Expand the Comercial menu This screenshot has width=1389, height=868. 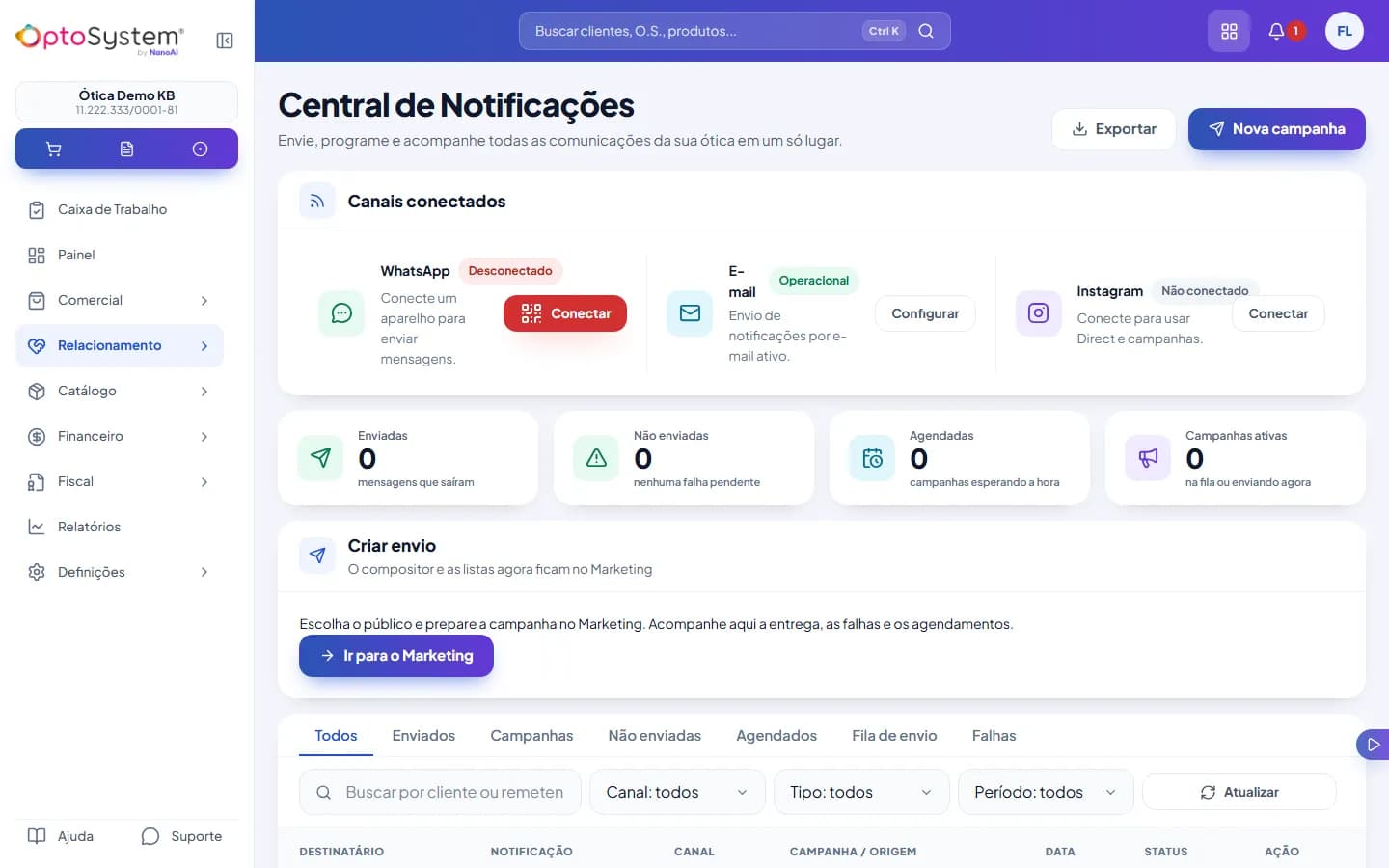coord(120,301)
